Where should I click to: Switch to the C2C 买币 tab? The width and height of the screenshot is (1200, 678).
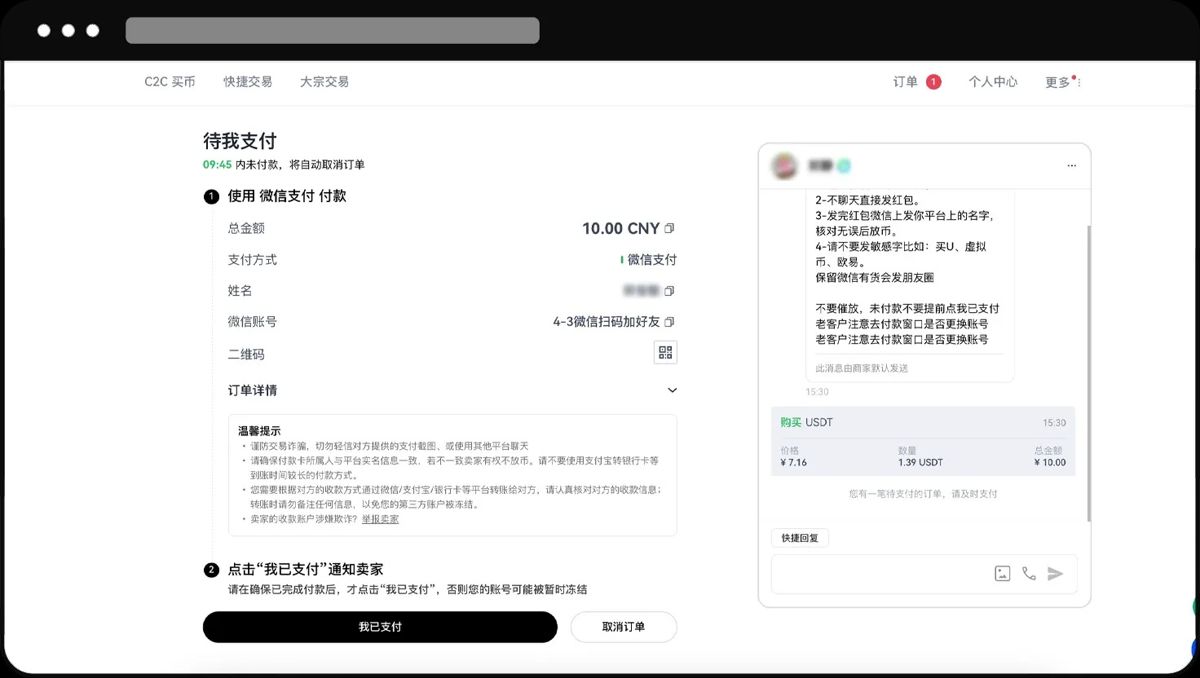170,82
